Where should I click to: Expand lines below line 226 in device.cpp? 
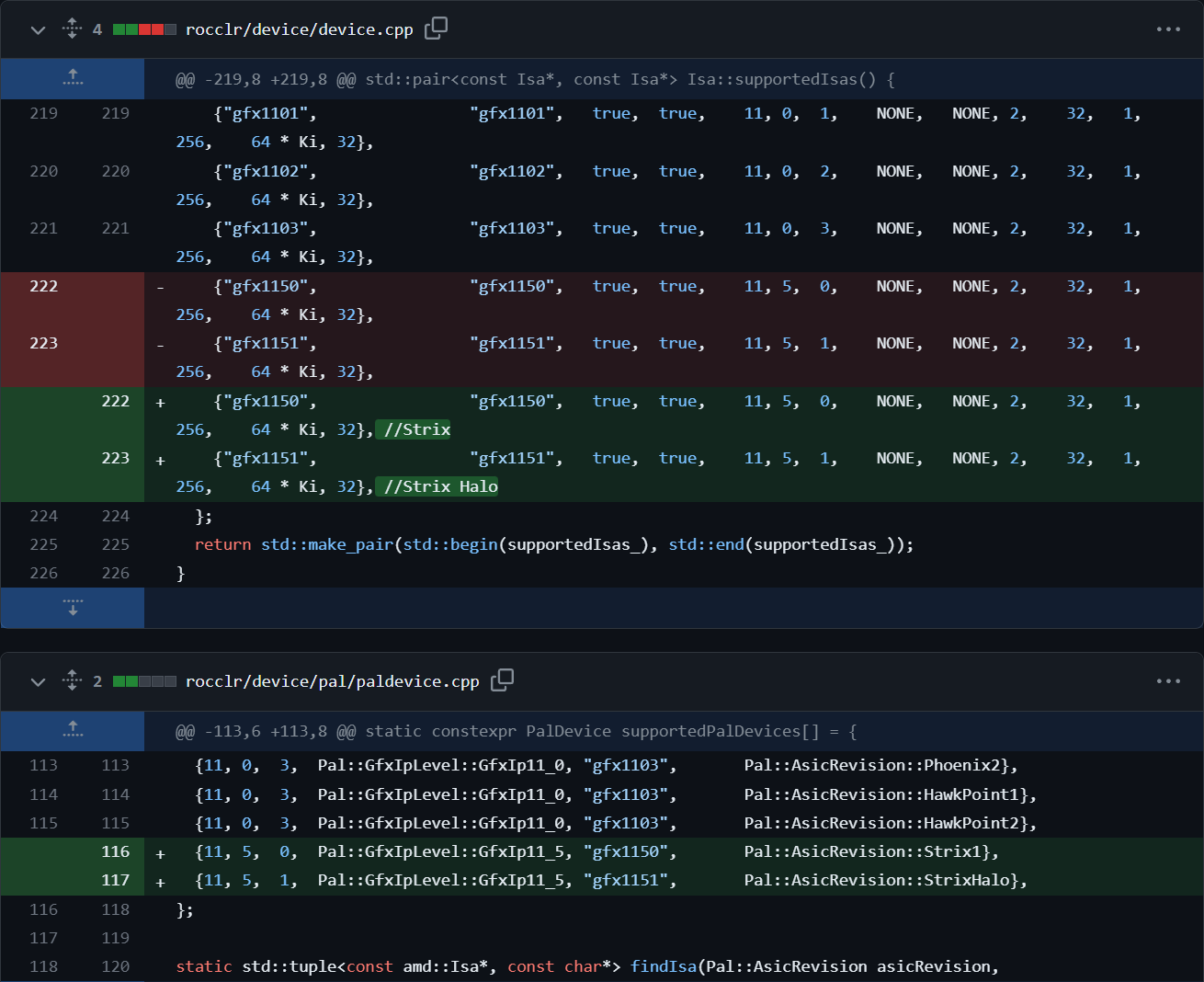pyautogui.click(x=73, y=608)
